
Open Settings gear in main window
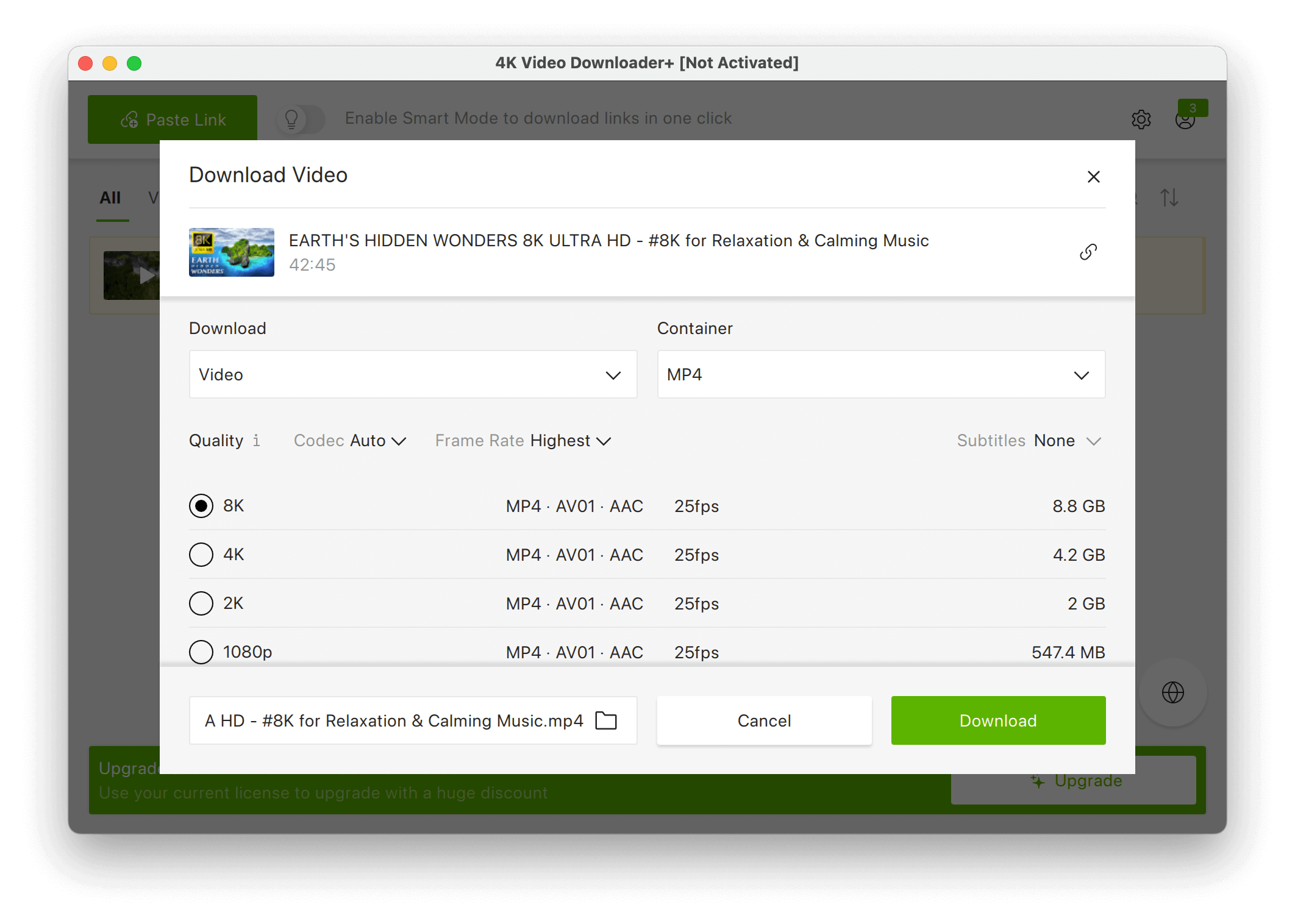(x=1141, y=119)
